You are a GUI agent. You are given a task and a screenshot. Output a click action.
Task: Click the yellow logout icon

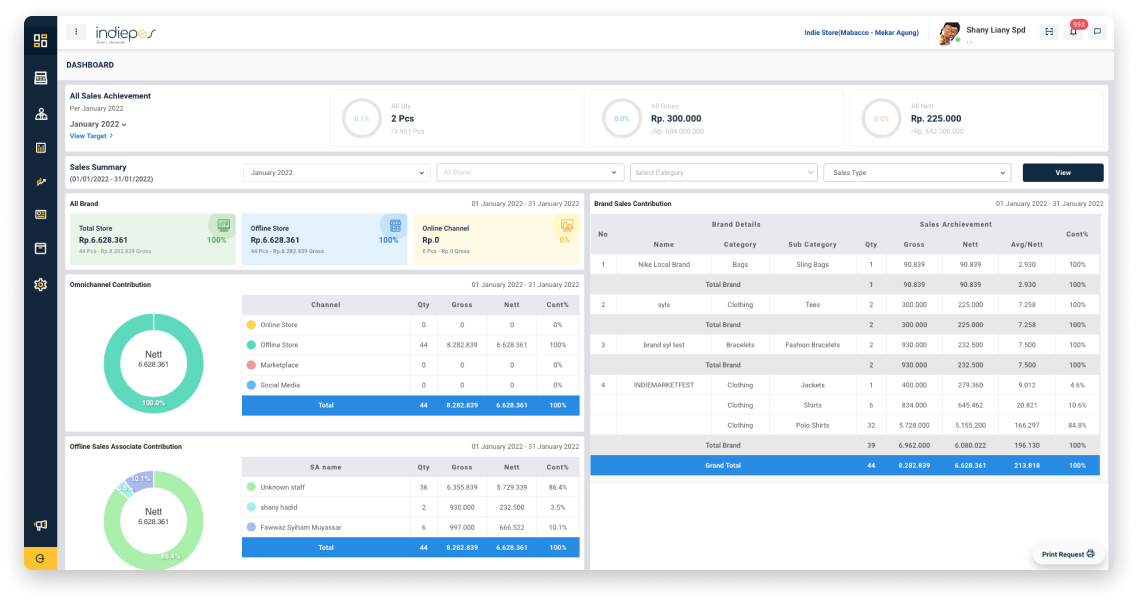[41, 558]
